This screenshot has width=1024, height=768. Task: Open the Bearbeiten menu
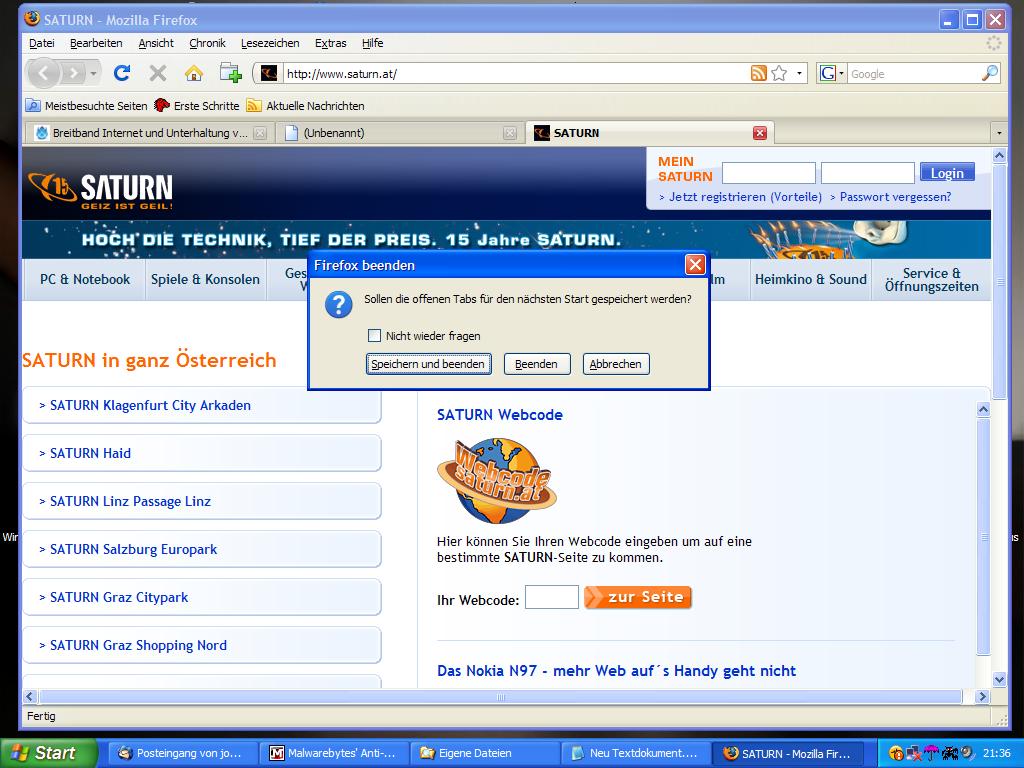point(96,43)
